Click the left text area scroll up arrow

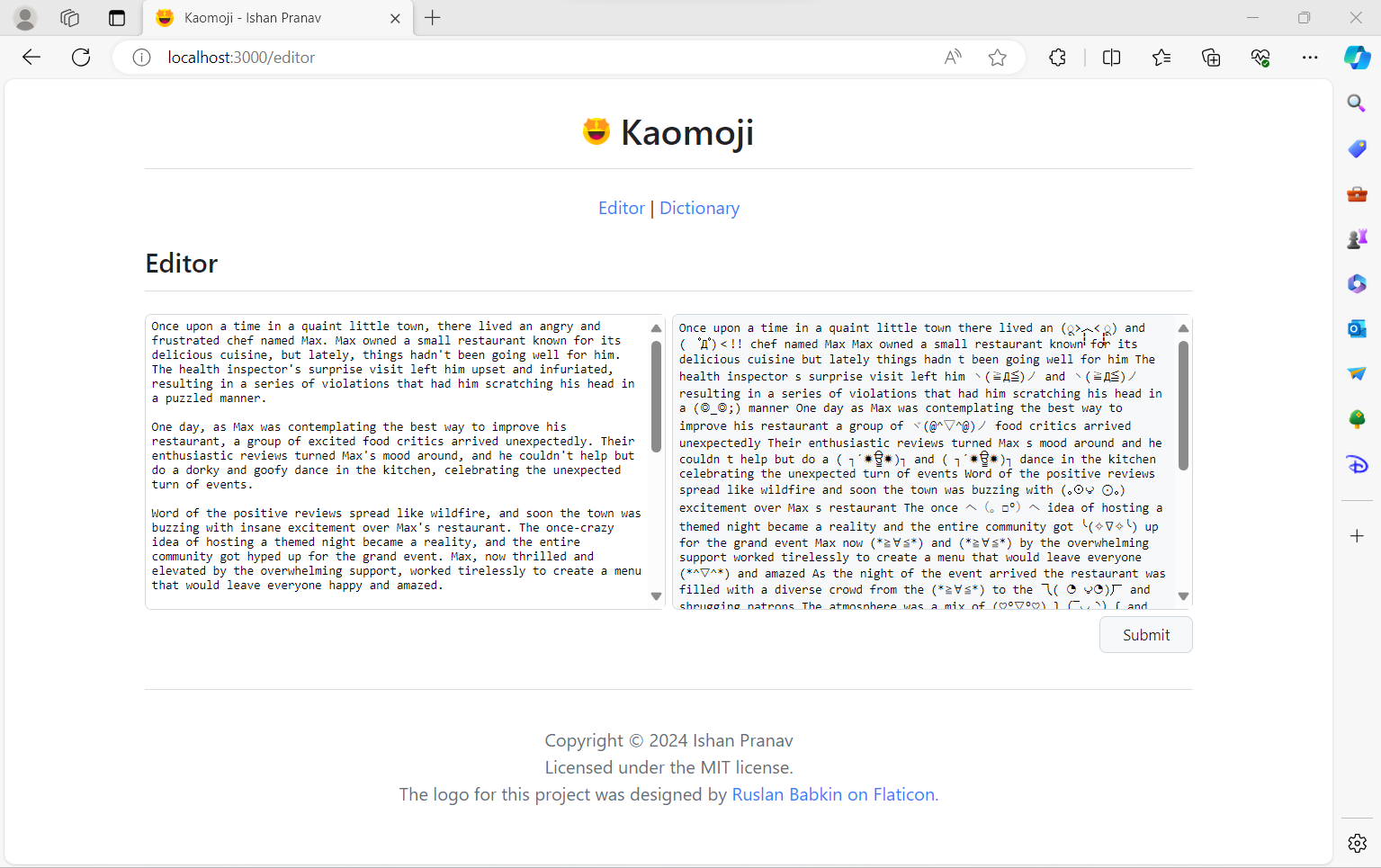point(656,328)
